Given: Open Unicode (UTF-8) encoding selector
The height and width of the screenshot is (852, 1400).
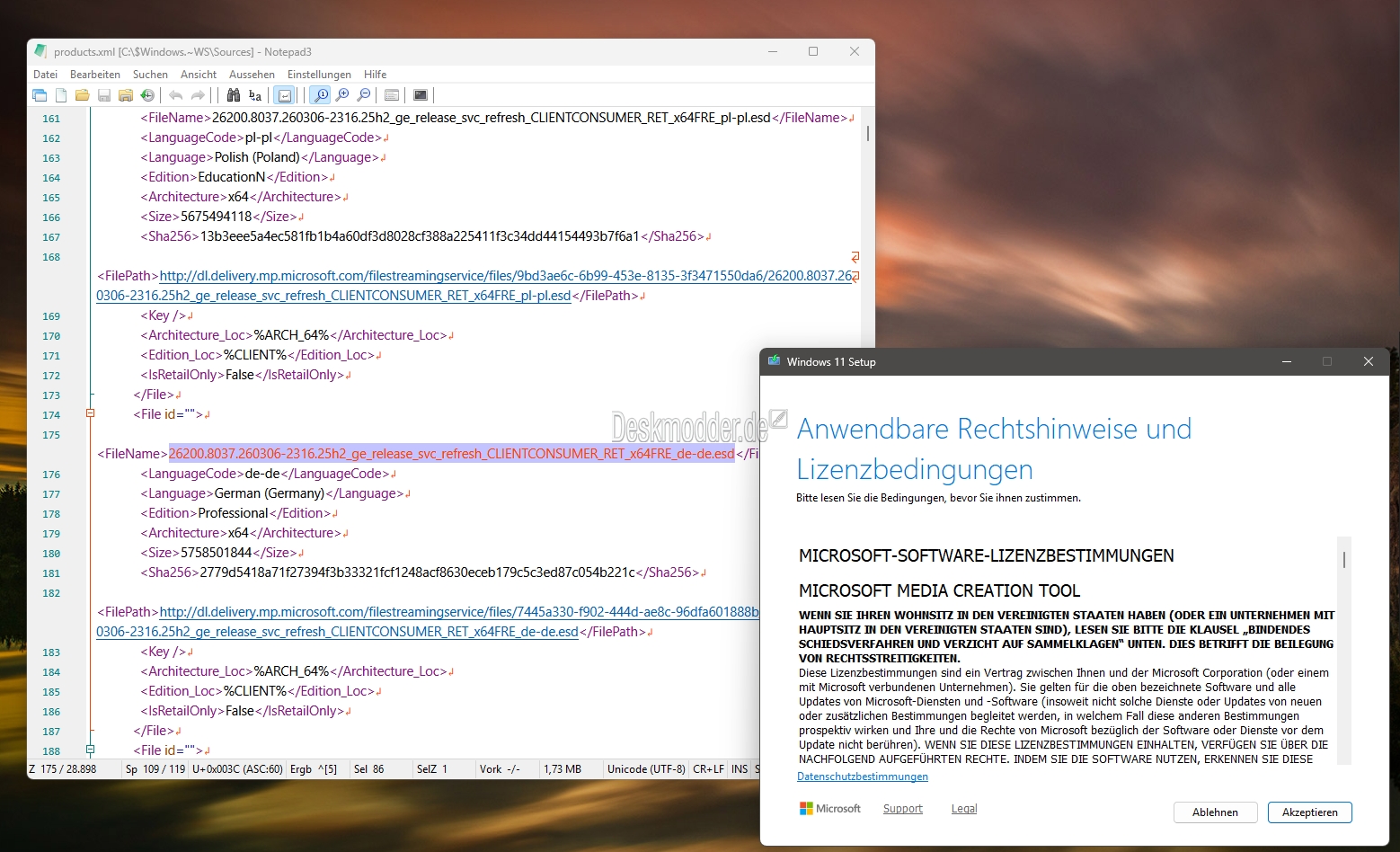Looking at the screenshot, I should click(x=645, y=769).
